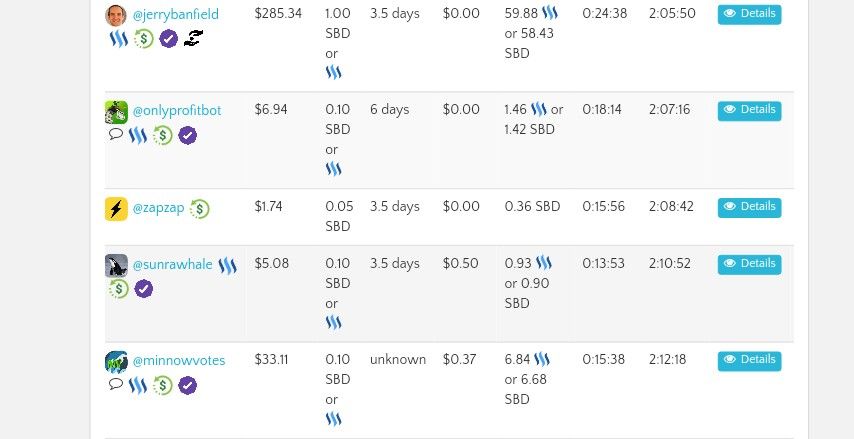Click the yellow lightning zapzap avatar
Viewport: 854px width, 439px height.
coord(116,209)
